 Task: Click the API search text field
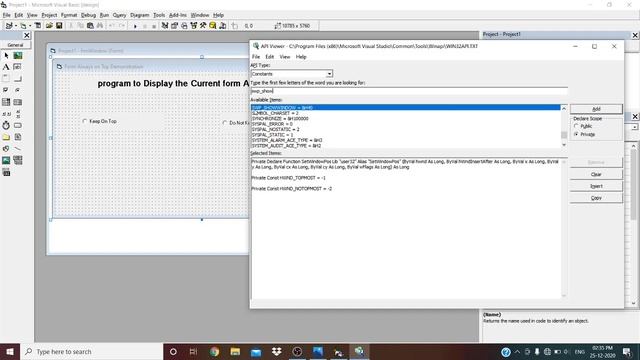[409, 91]
